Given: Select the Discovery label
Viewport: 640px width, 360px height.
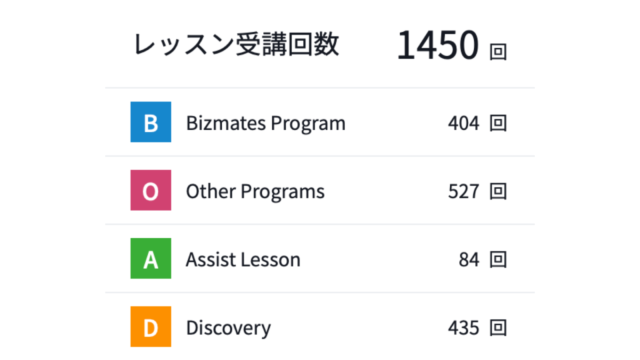Looking at the screenshot, I should [228, 329].
